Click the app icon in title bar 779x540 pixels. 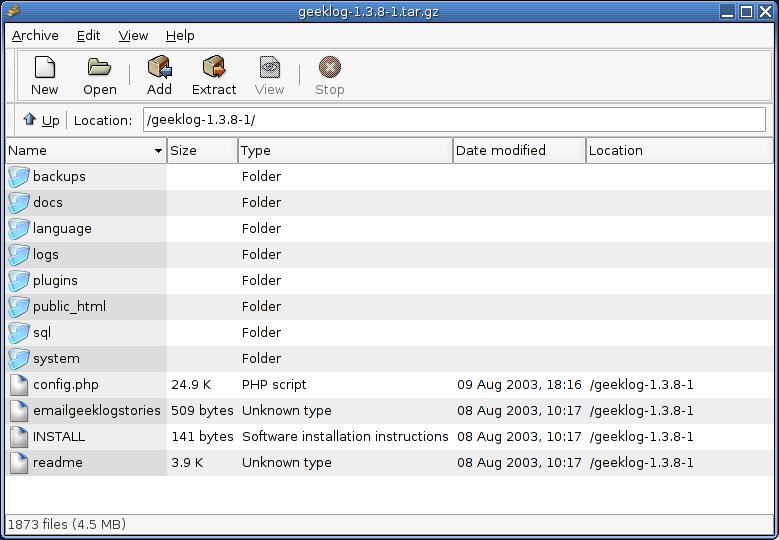(13, 10)
